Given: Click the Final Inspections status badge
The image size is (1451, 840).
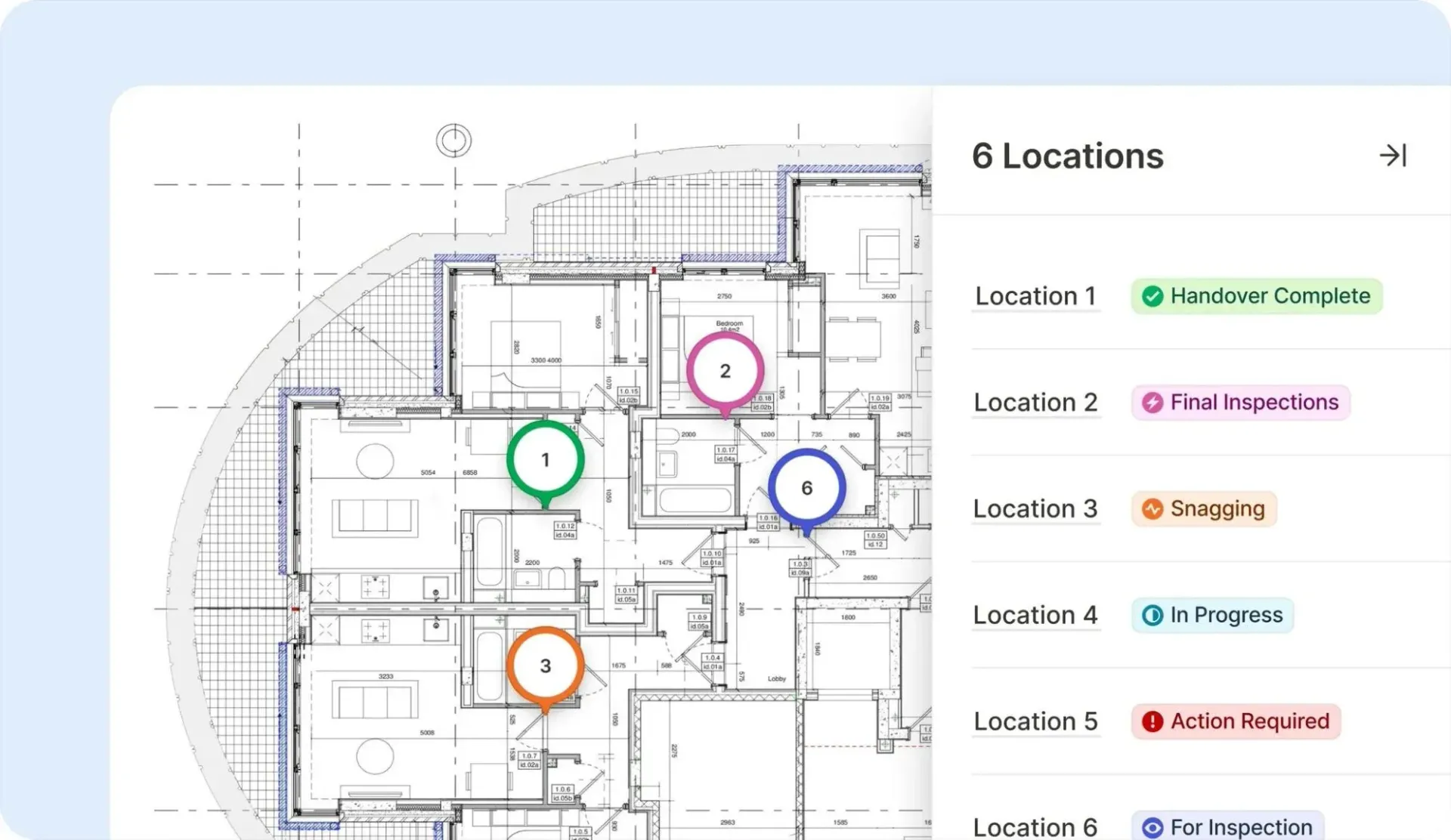Looking at the screenshot, I should point(1240,403).
